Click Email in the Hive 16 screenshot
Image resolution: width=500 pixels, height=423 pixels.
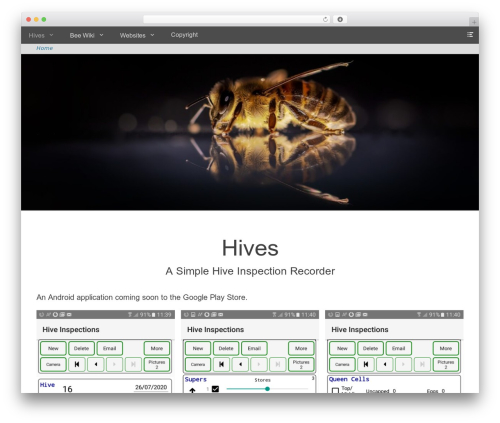coord(110,348)
